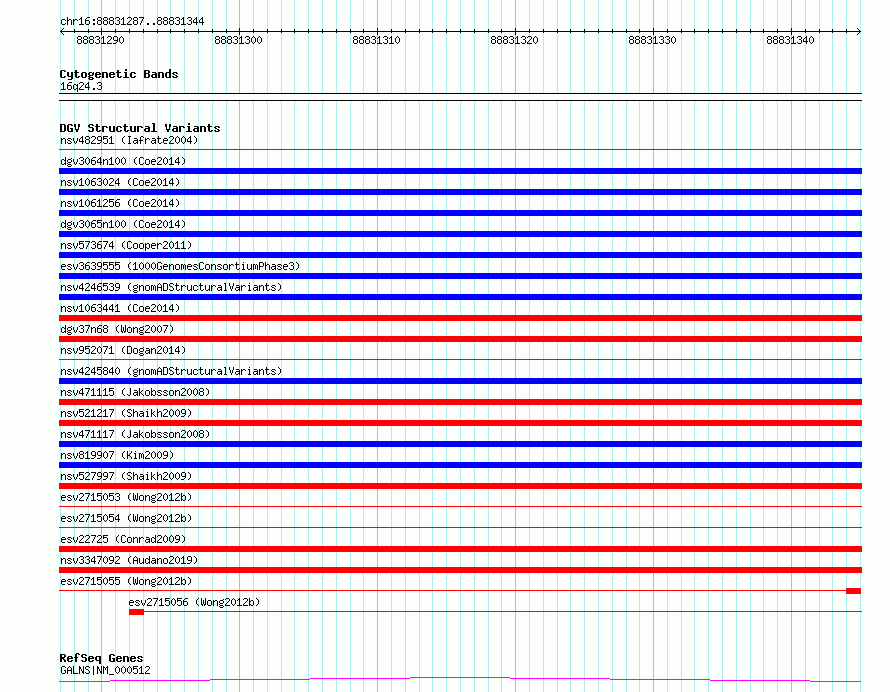The height and width of the screenshot is (692, 890).
Task: Select the dgv3065n100 (Coe2014) label
Action: coord(123,224)
